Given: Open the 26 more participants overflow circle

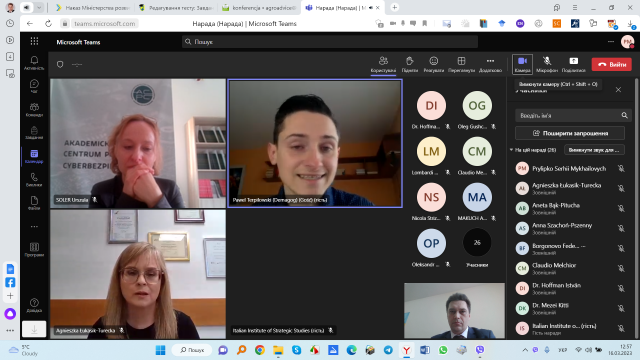Looking at the screenshot, I should 477,242.
